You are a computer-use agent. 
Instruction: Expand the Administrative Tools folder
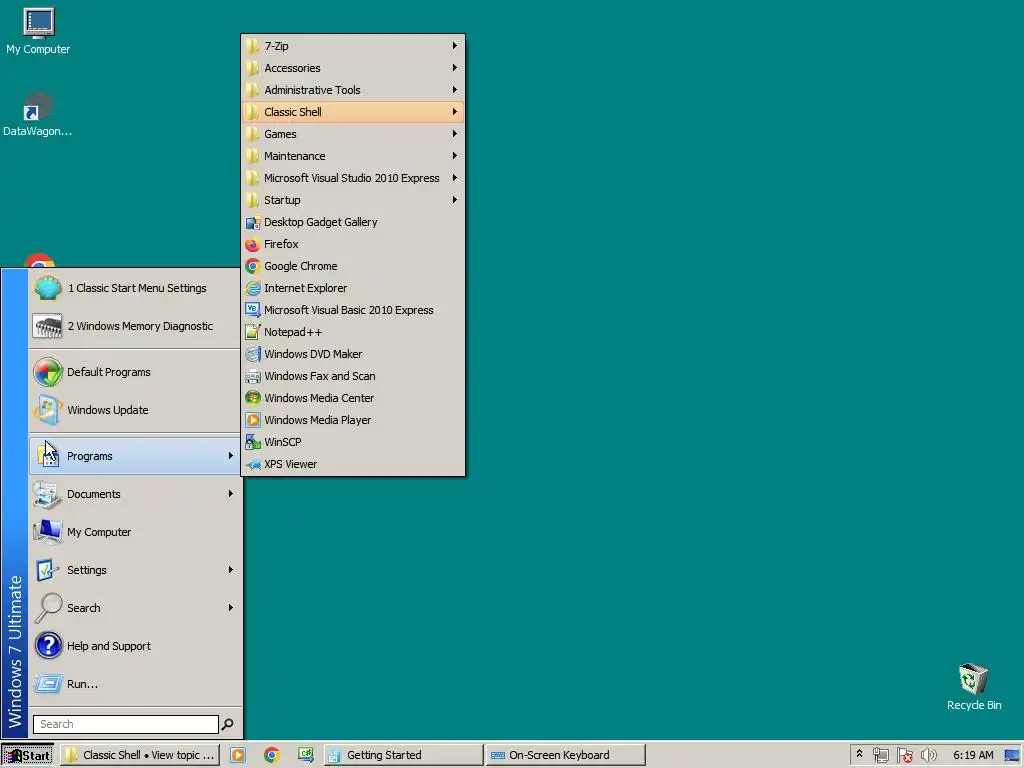click(353, 90)
